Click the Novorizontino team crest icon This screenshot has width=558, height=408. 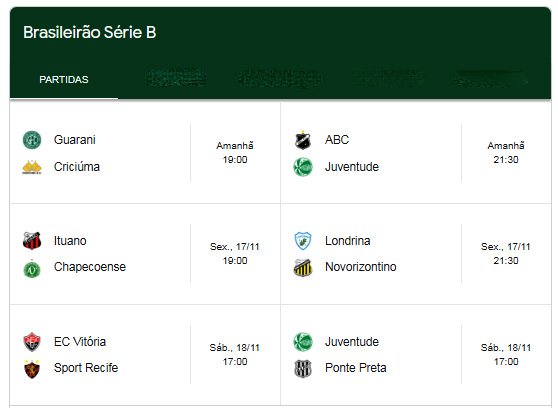click(x=303, y=268)
